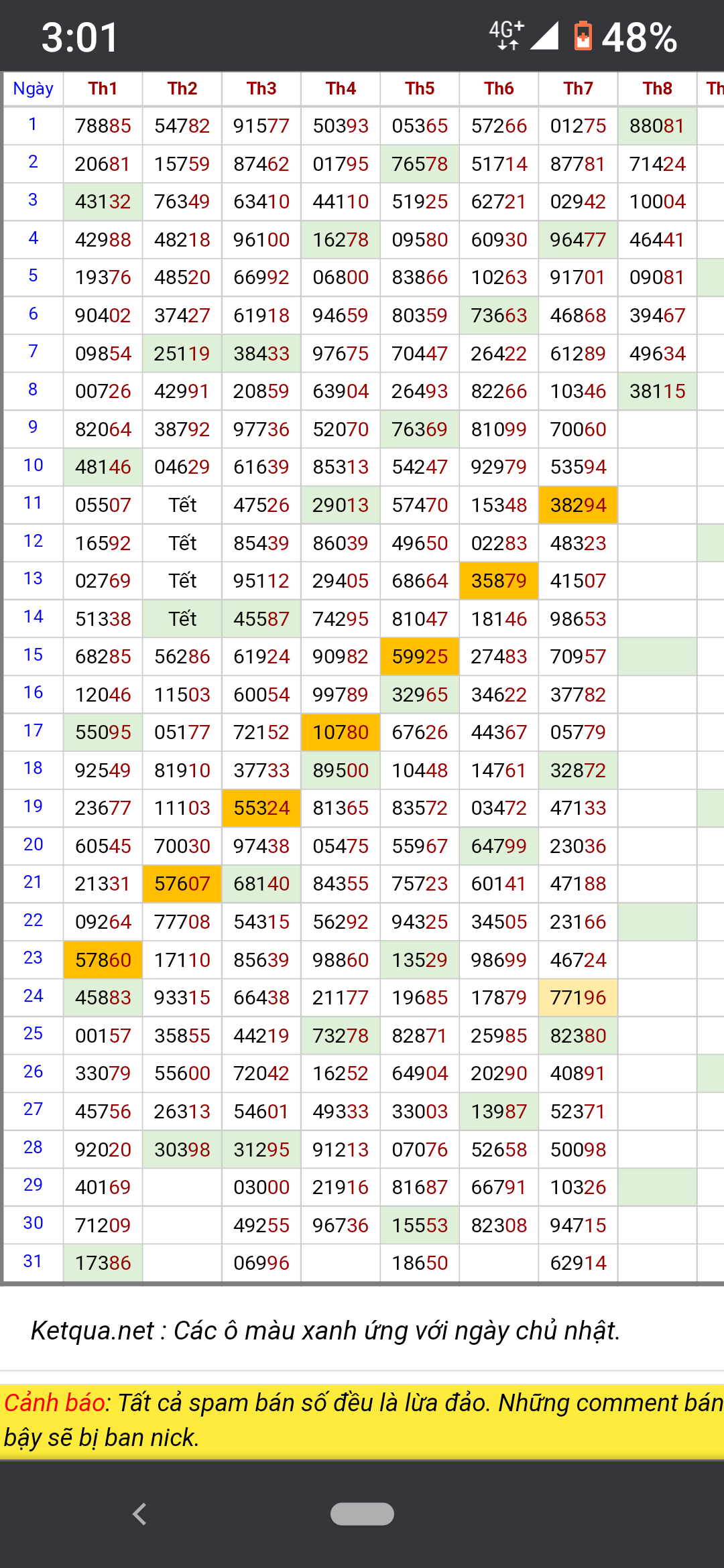724x1568 pixels.
Task: Tap the result 99789 in row 16
Action: tap(341, 695)
